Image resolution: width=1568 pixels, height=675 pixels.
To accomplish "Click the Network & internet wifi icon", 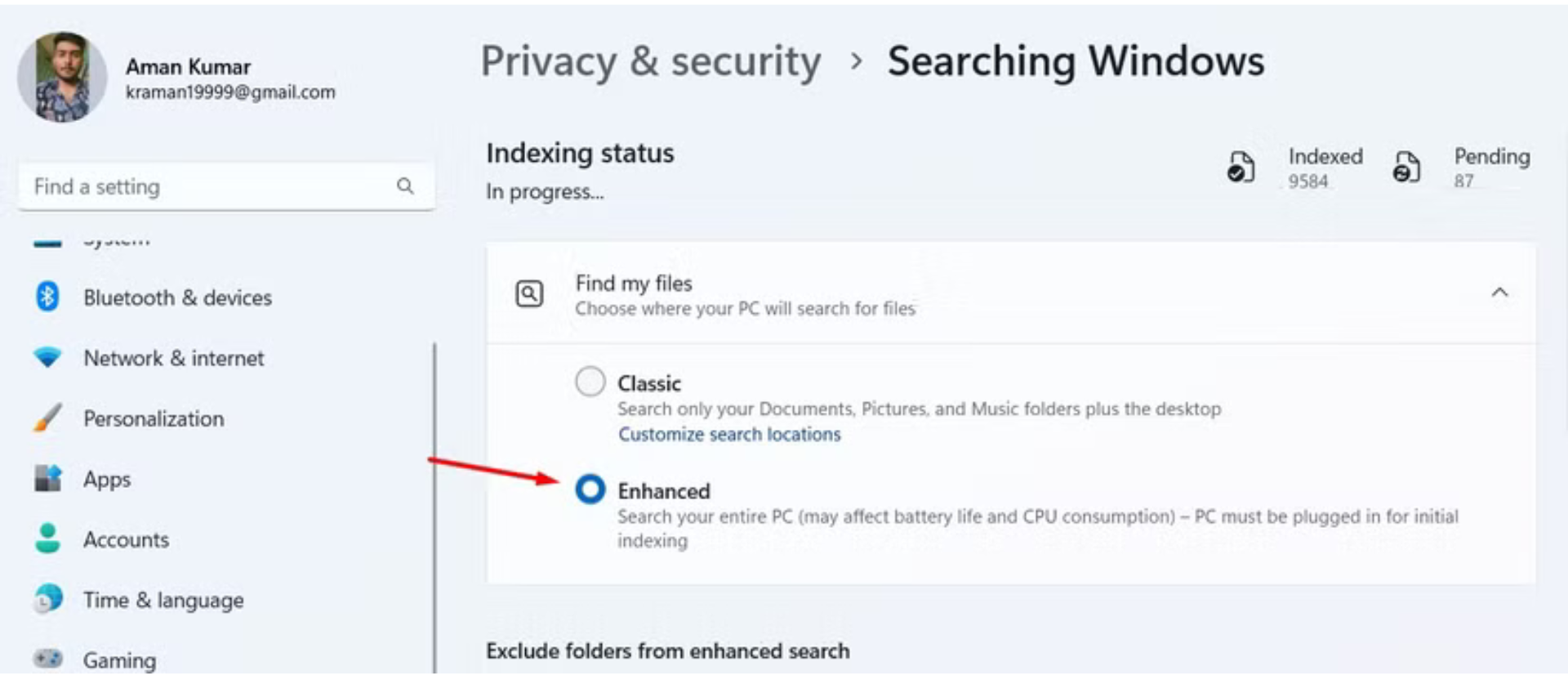I will click(x=47, y=357).
